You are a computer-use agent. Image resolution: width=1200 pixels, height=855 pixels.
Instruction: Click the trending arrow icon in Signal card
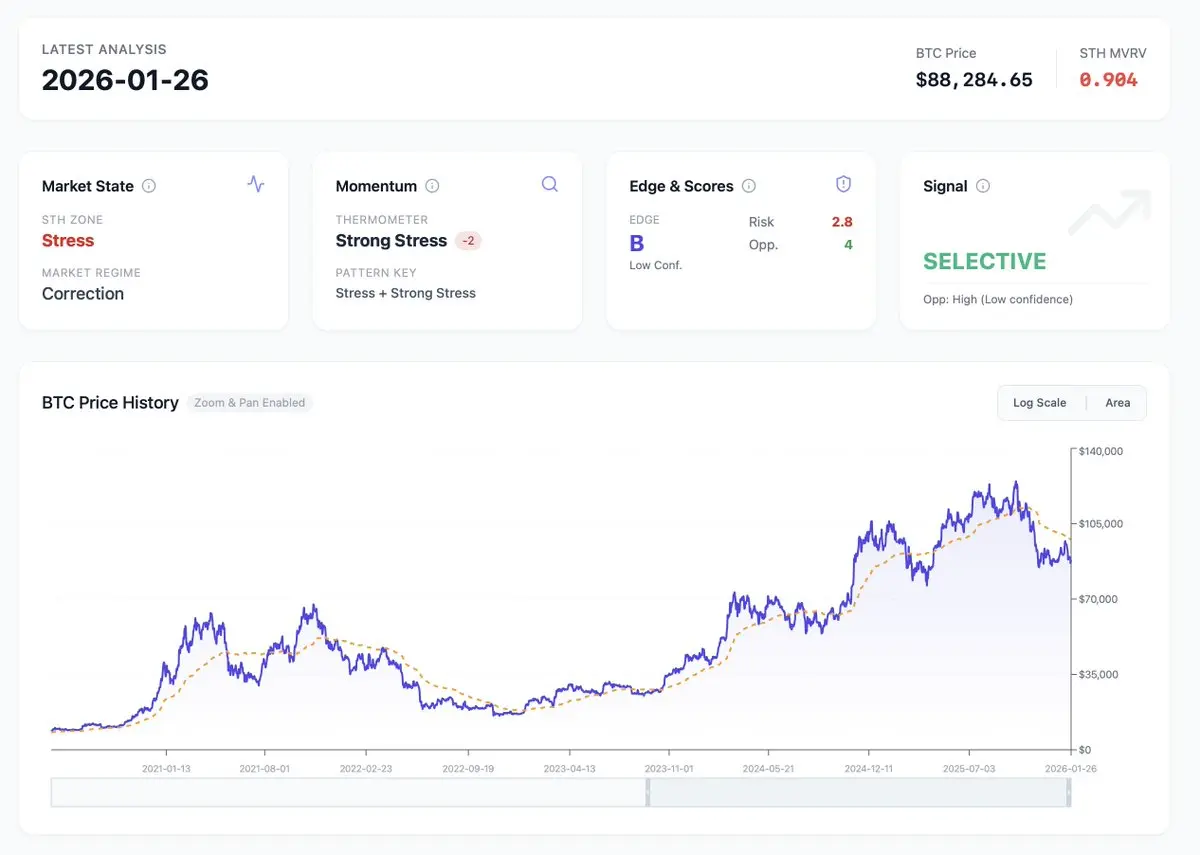[1109, 211]
